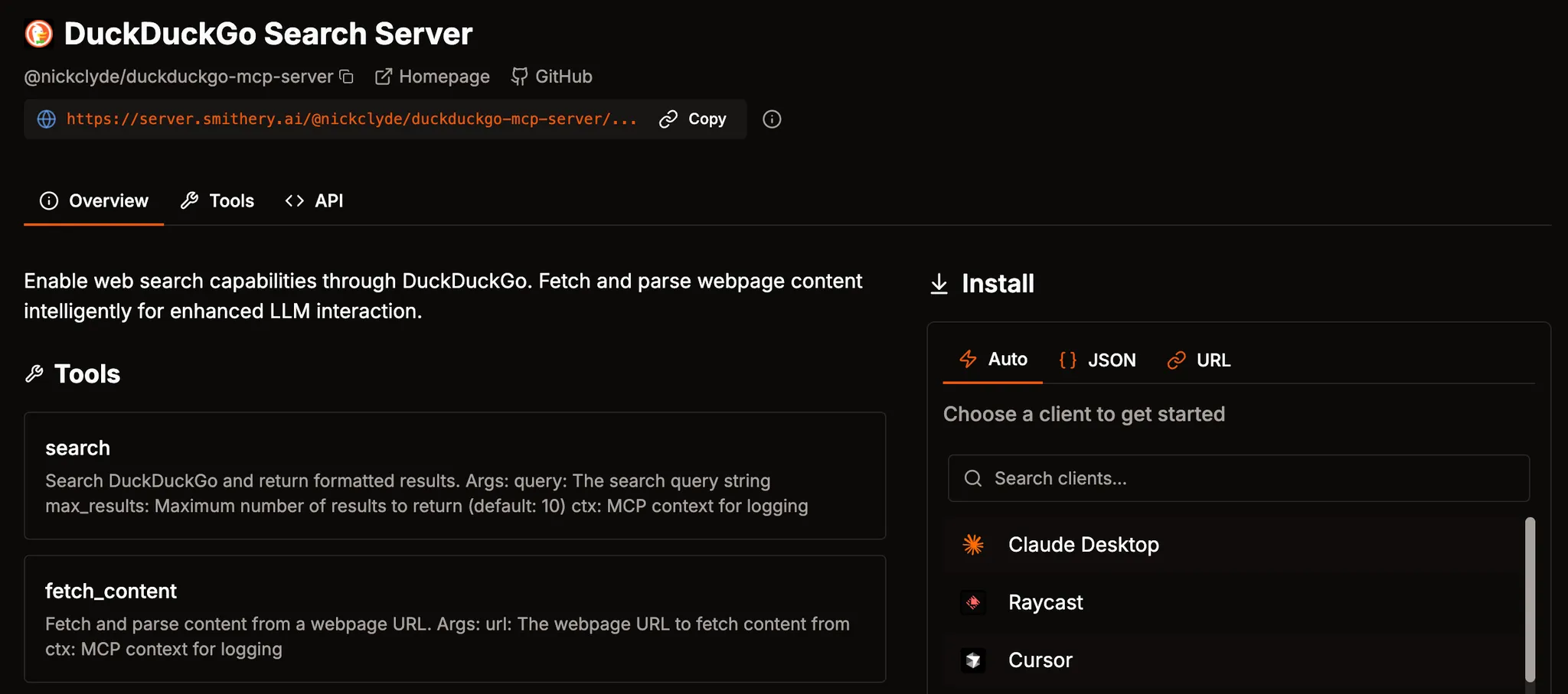
Task: Click the search tool description text
Action: (426, 494)
